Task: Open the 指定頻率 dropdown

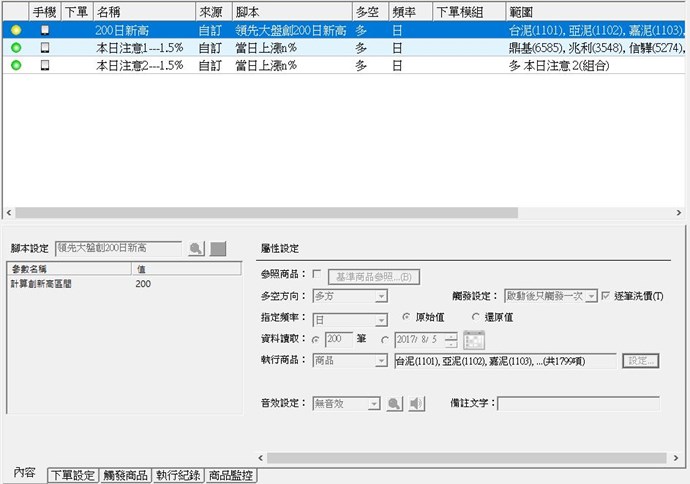Action: 381,320
